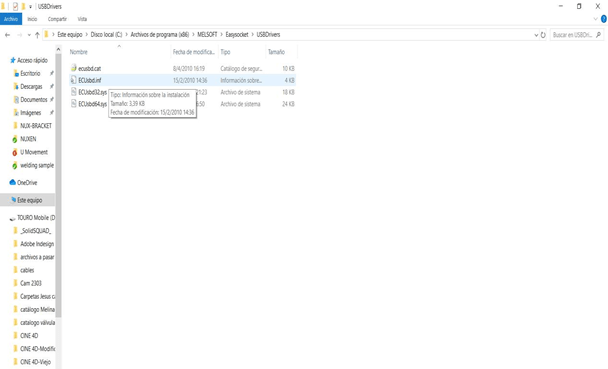608x369 pixels.
Task: Click the navigation pane scrollbar thumb
Action: [59, 186]
